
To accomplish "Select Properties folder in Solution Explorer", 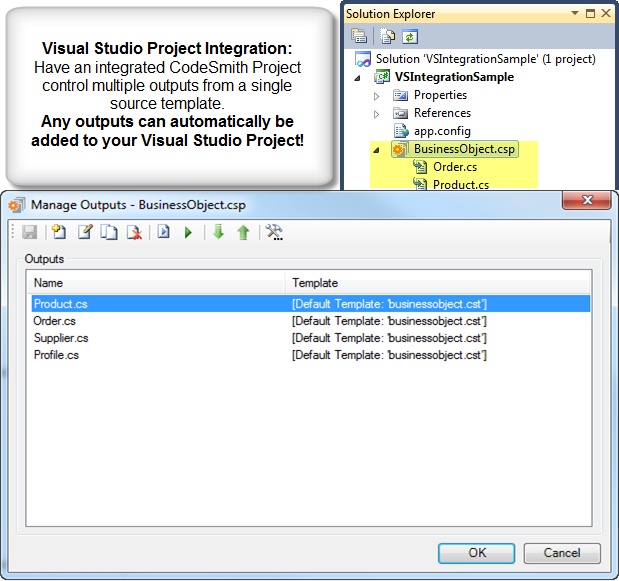I will 440,95.
